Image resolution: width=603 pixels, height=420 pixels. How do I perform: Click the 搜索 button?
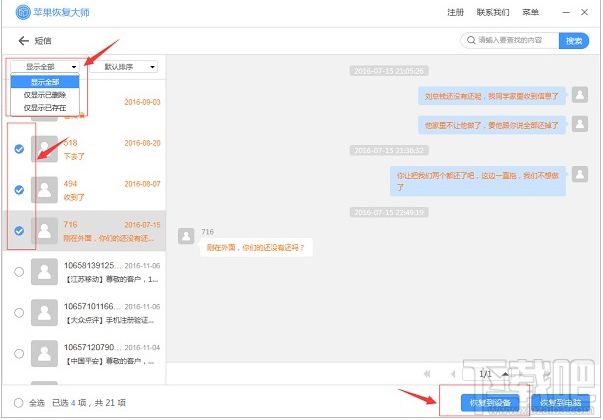(574, 40)
